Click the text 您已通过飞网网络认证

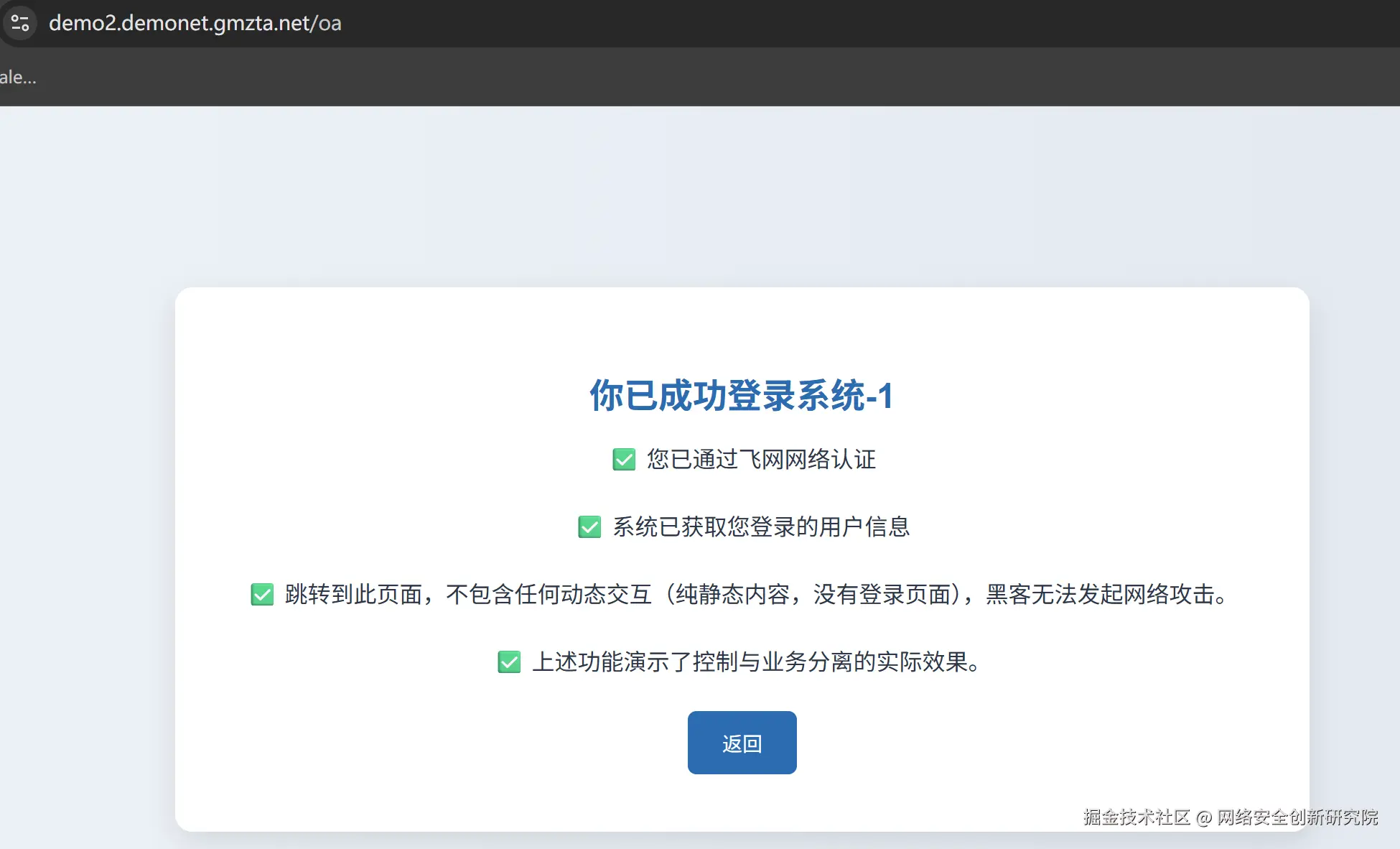[761, 459]
